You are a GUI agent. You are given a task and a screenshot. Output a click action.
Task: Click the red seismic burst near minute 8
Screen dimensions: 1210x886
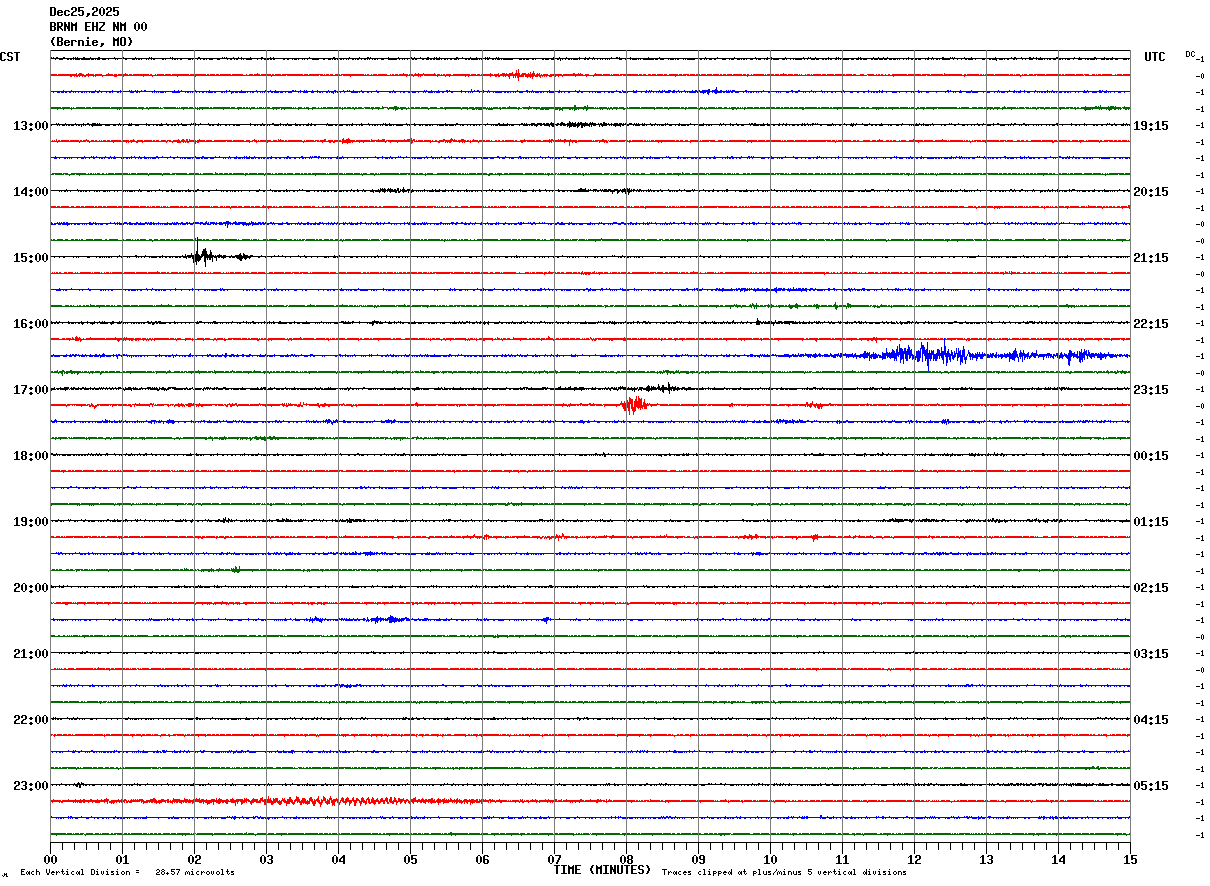point(634,404)
